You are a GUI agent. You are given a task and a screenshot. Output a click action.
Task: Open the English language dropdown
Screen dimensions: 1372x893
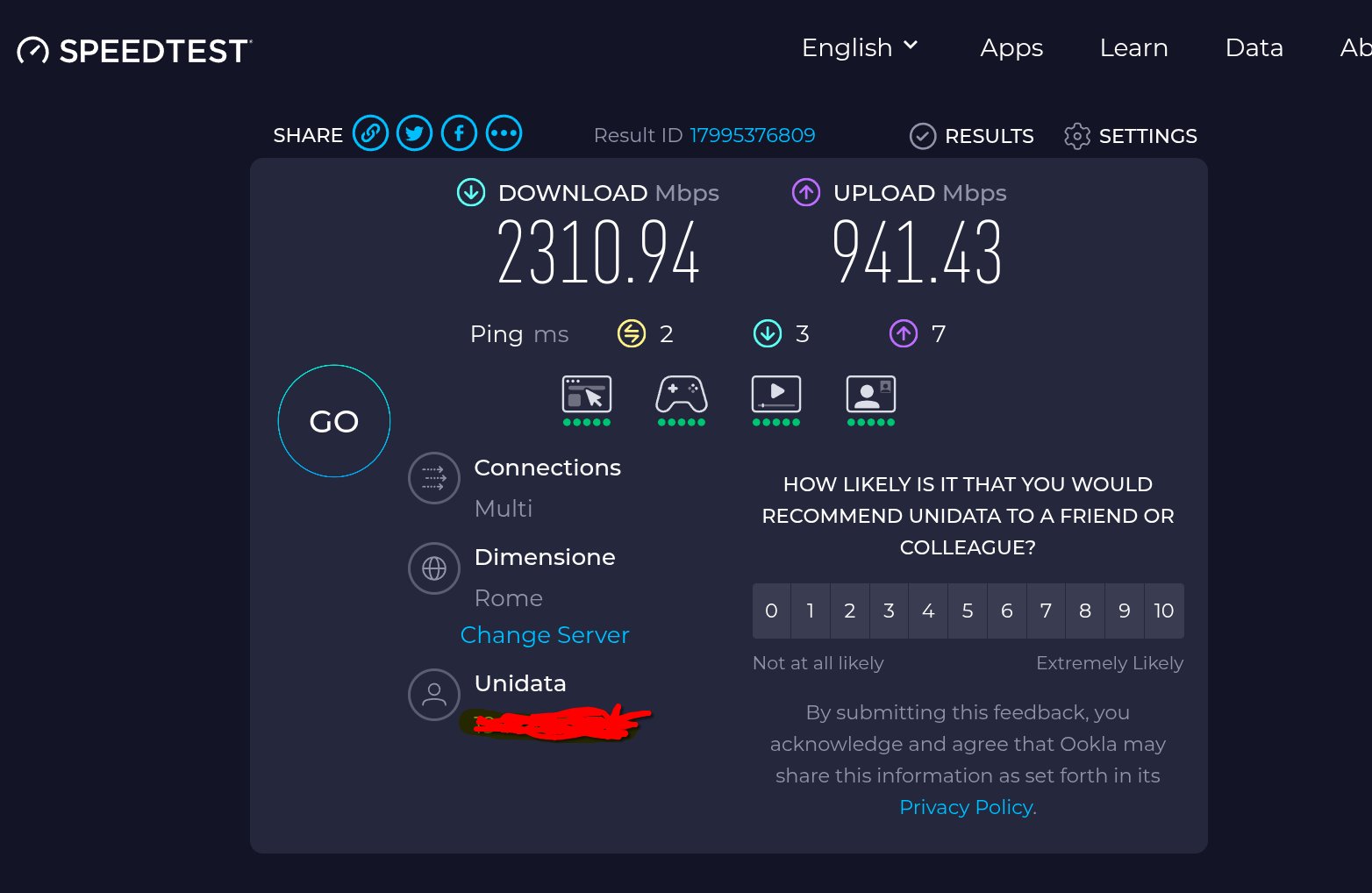860,47
